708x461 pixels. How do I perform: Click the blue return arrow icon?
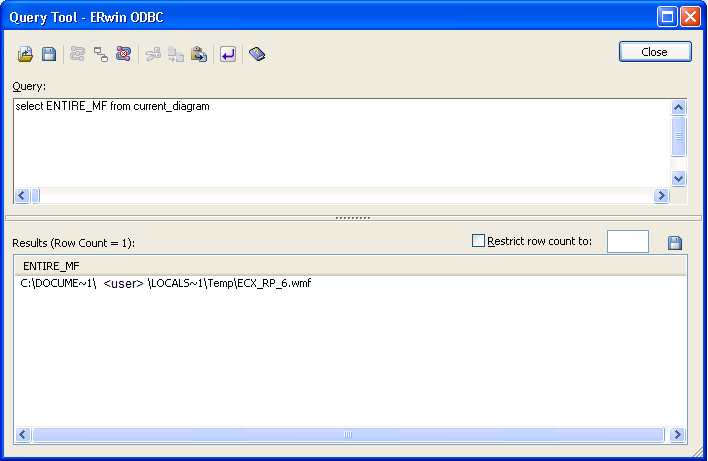(228, 54)
